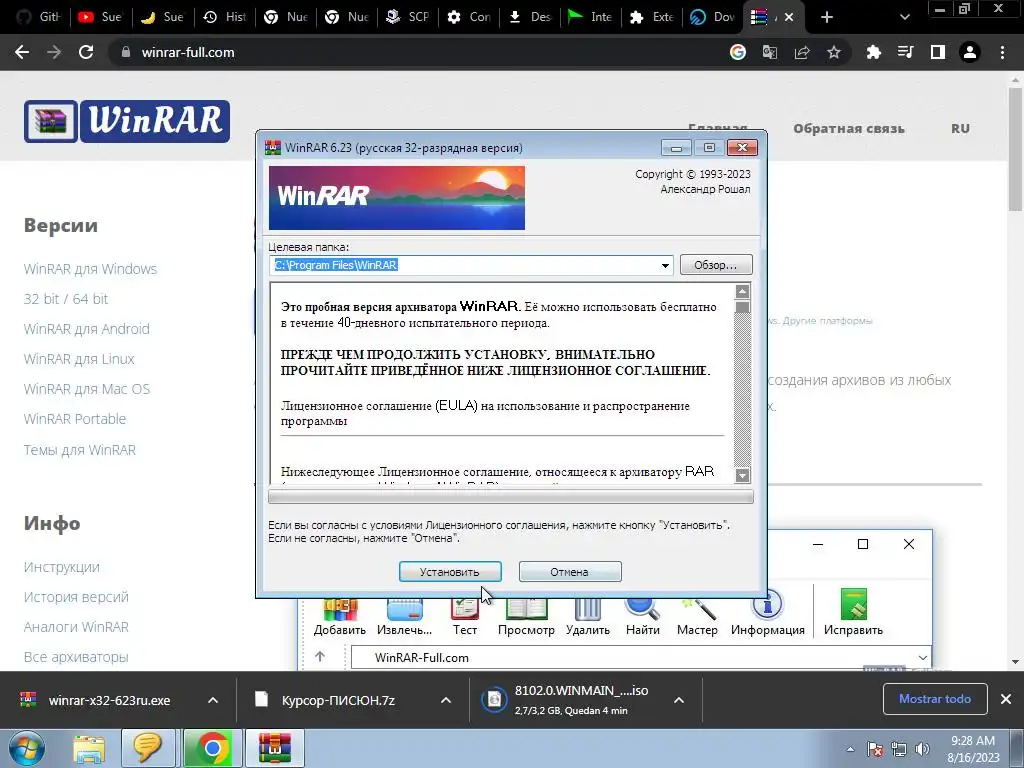Open the profile avatar icon
Image resolution: width=1024 pixels, height=768 pixels.
(970, 52)
